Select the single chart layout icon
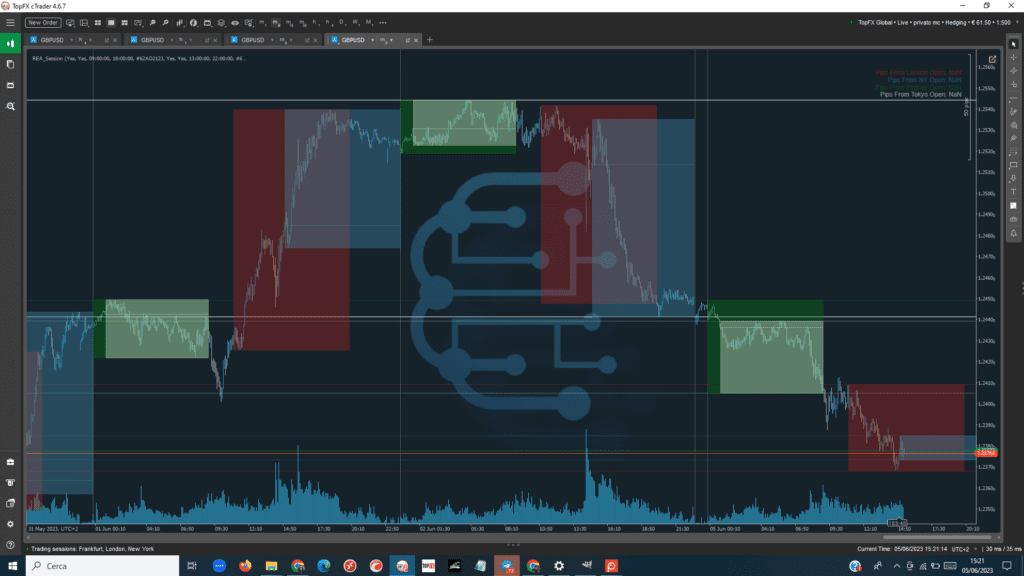The height and width of the screenshot is (576, 1024). [111, 23]
